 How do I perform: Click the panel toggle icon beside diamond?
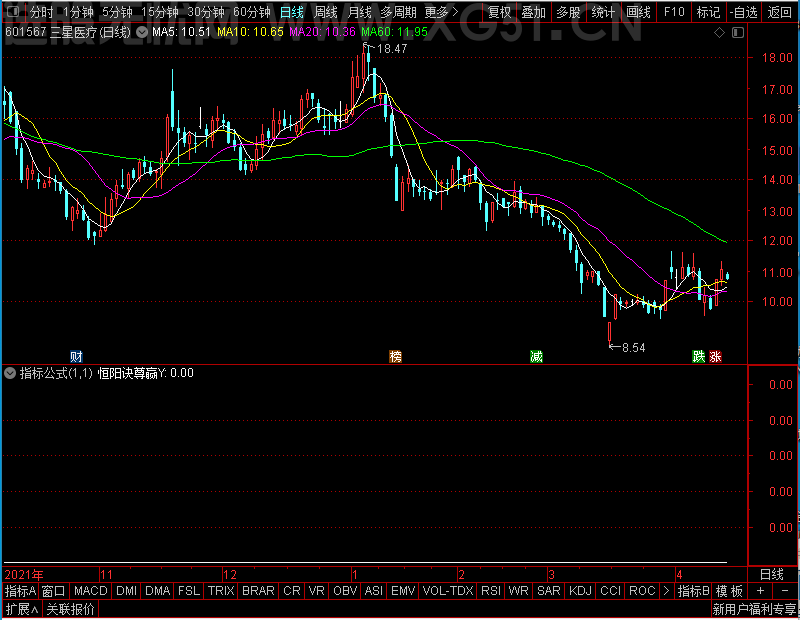tap(738, 33)
